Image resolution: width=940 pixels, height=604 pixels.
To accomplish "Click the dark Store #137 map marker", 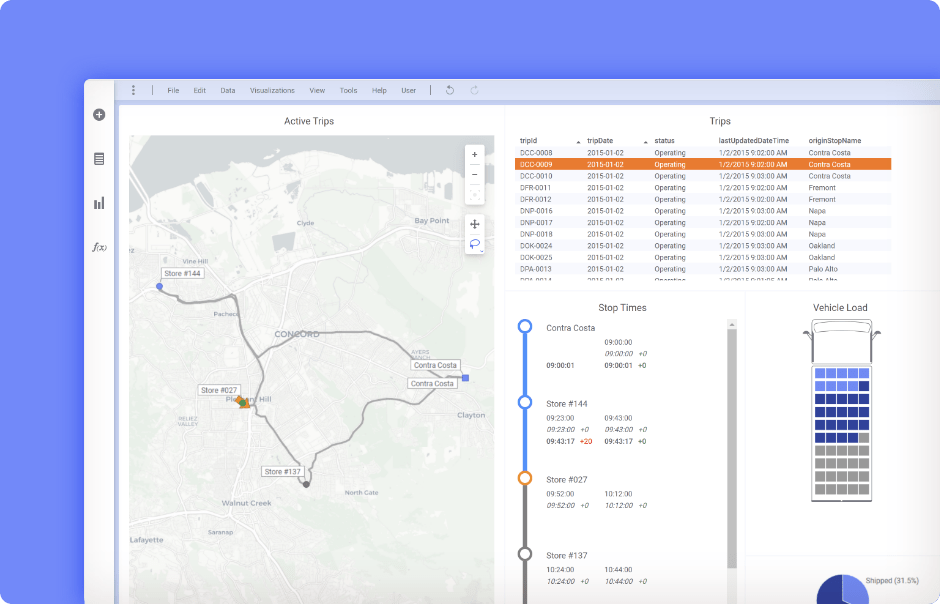I will [306, 484].
